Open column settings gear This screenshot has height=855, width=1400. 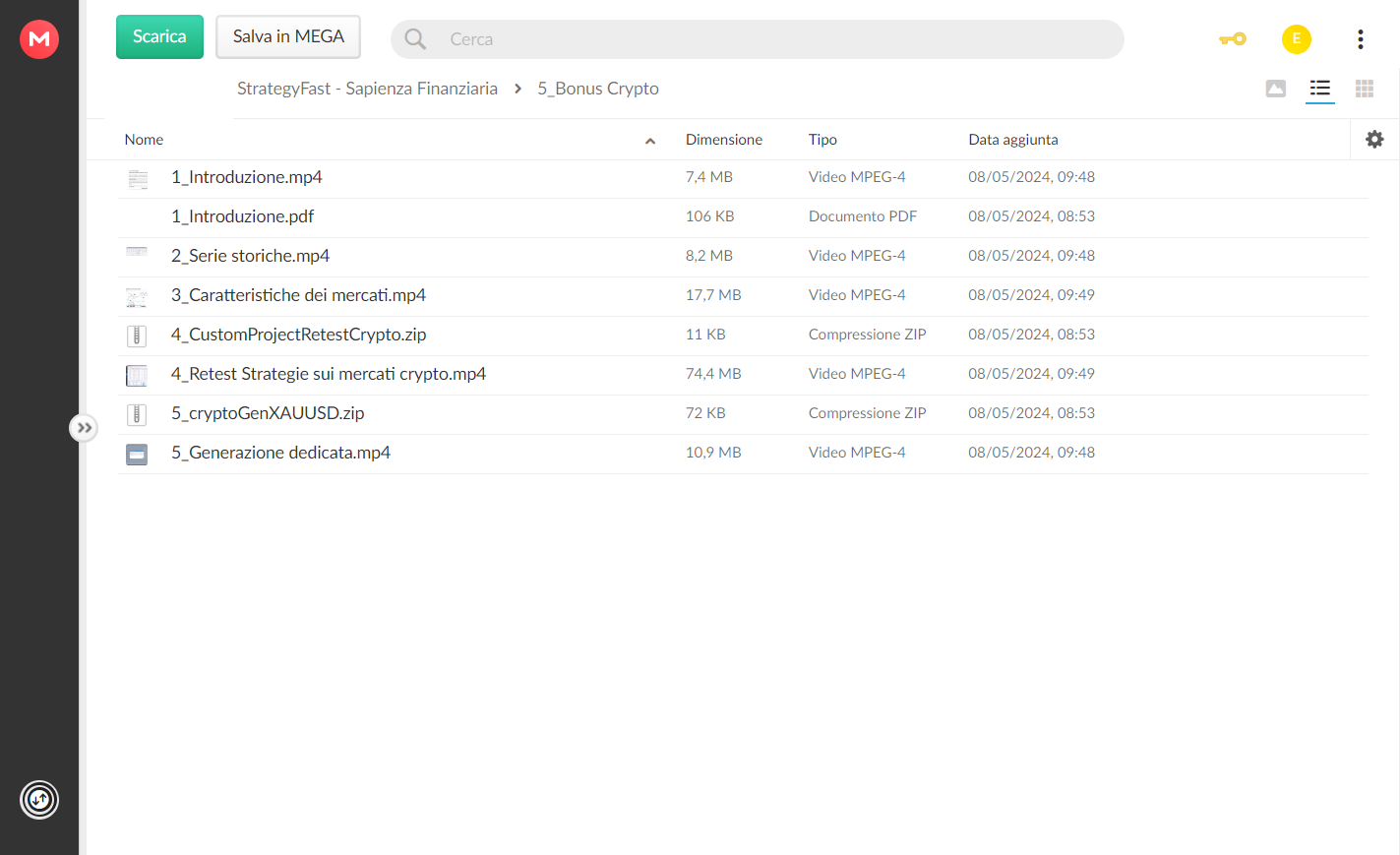(x=1374, y=140)
